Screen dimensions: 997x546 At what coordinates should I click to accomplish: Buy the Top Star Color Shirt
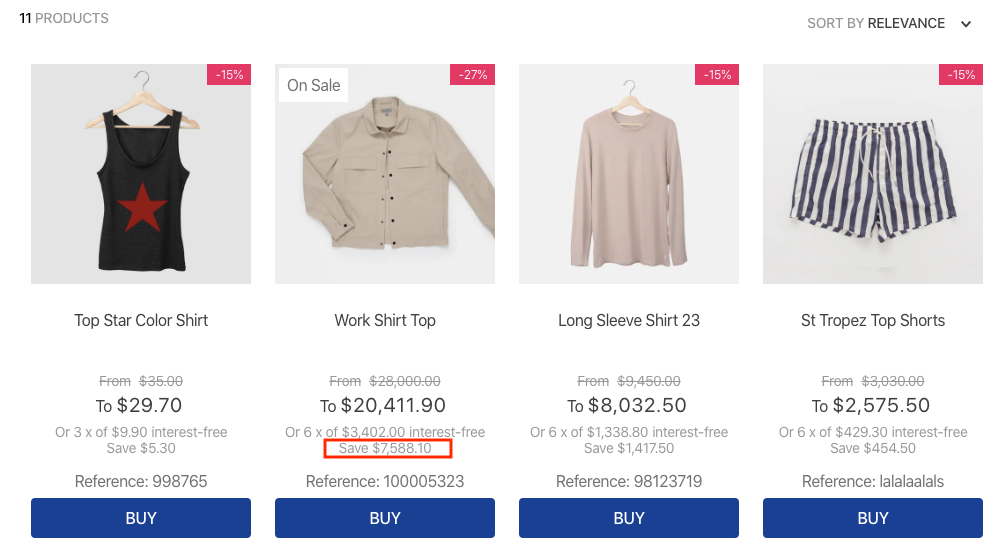pyautogui.click(x=141, y=518)
